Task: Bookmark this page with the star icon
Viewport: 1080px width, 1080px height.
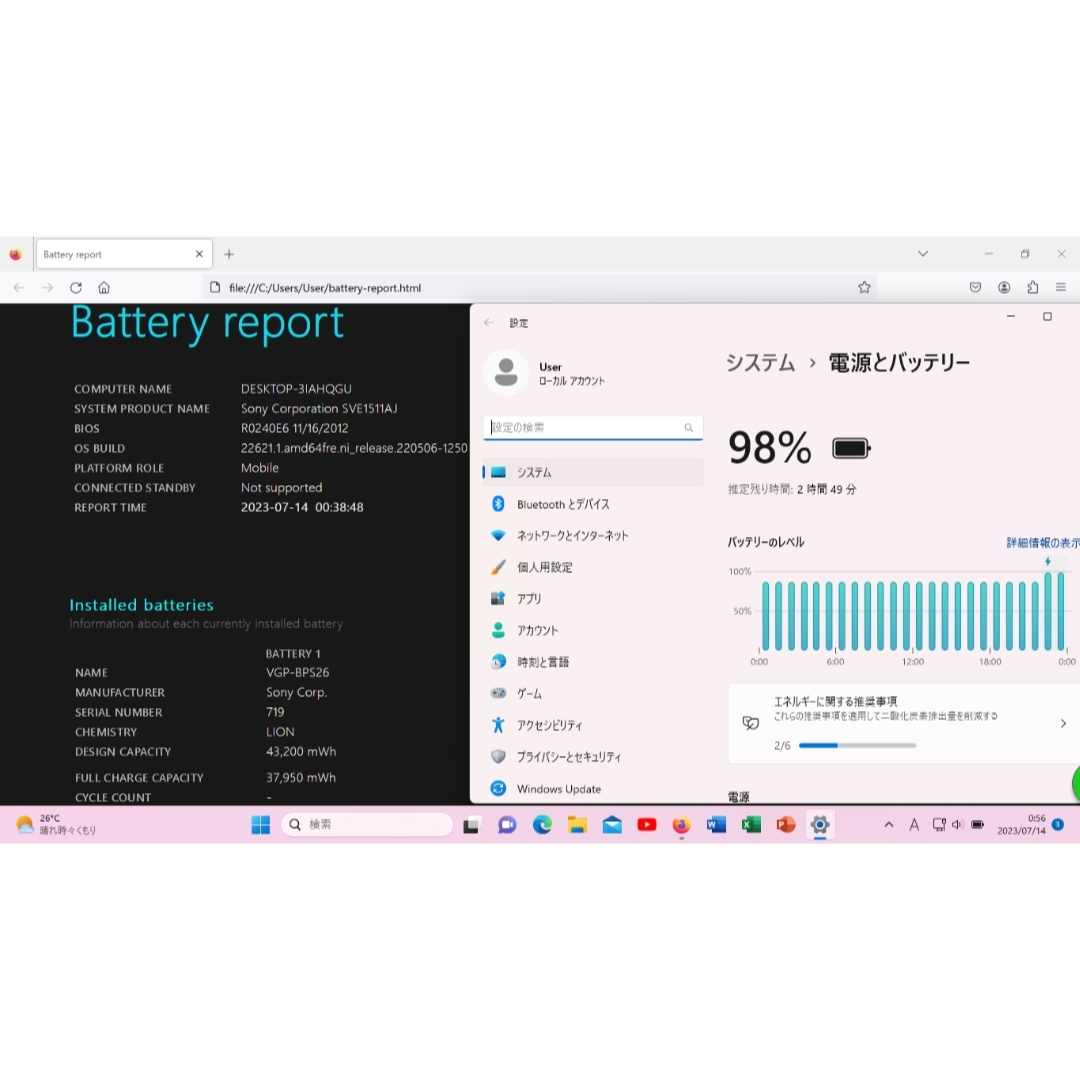Action: click(864, 287)
